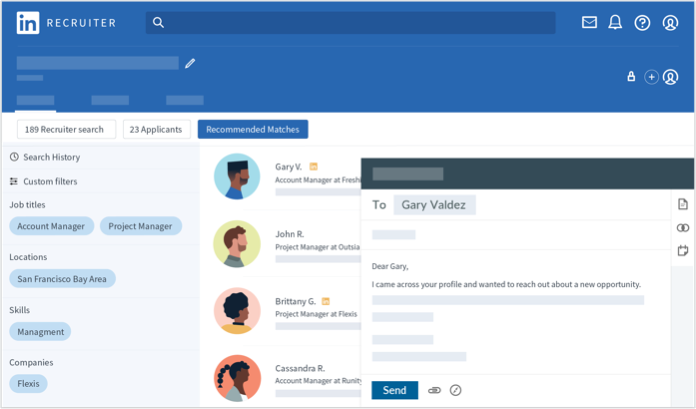Click the John R. candidate name
The image size is (696, 409).
tap(289, 234)
